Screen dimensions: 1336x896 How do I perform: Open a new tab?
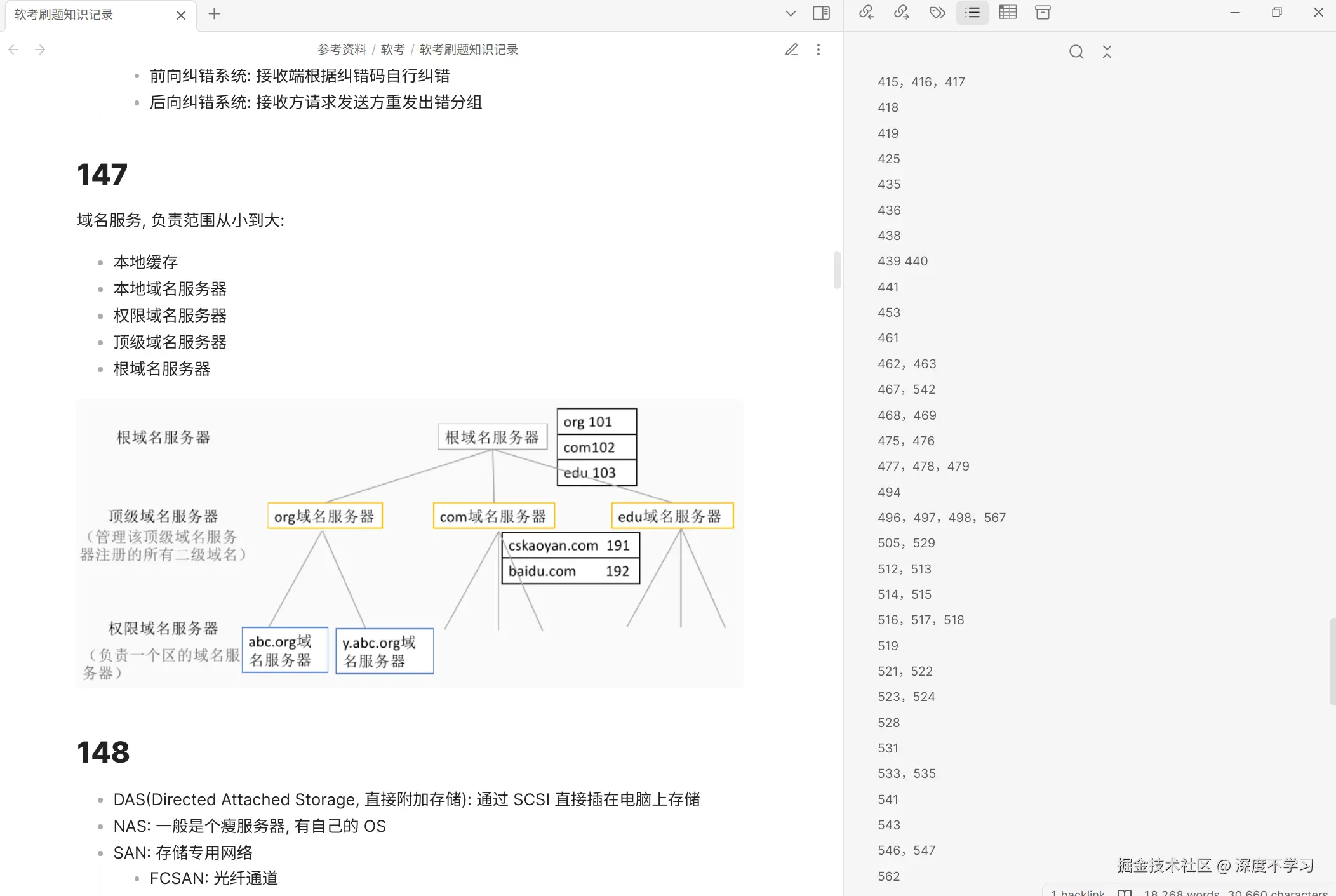point(214,14)
